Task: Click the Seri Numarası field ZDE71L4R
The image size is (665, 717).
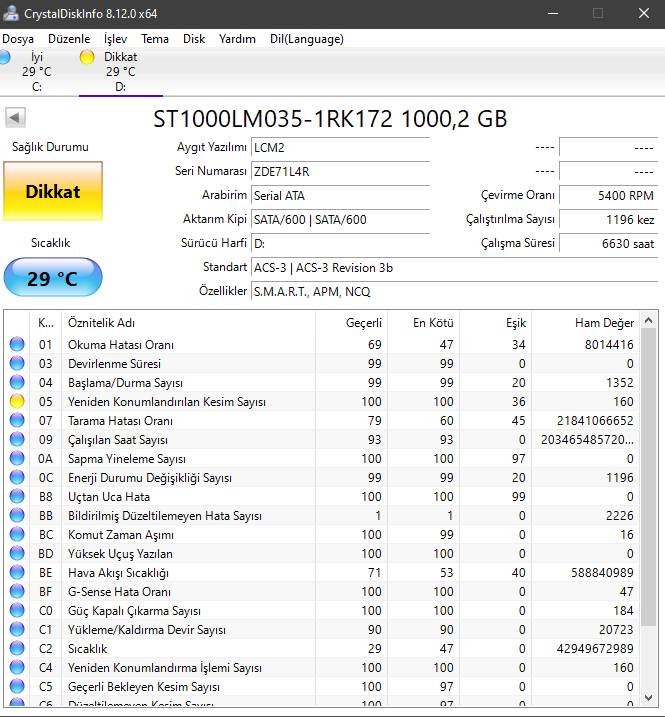Action: 340,171
